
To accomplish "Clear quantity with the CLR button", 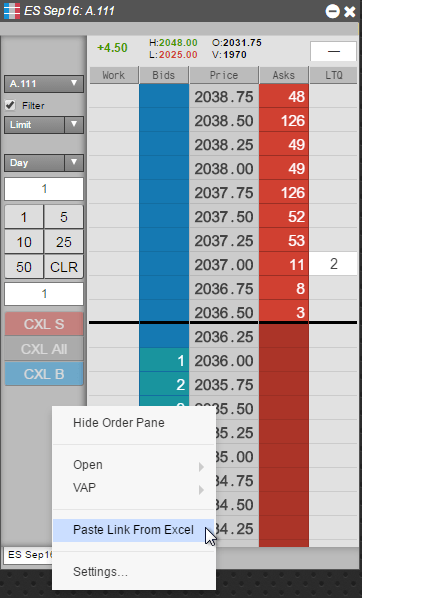I will point(64,267).
